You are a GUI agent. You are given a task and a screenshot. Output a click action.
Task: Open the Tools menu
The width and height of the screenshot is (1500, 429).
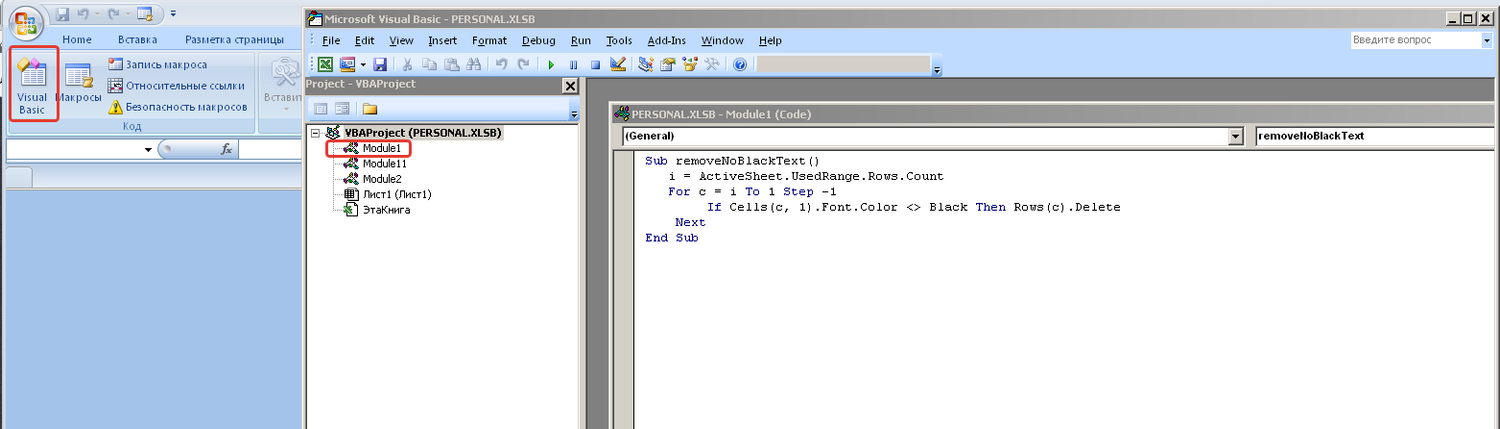619,41
